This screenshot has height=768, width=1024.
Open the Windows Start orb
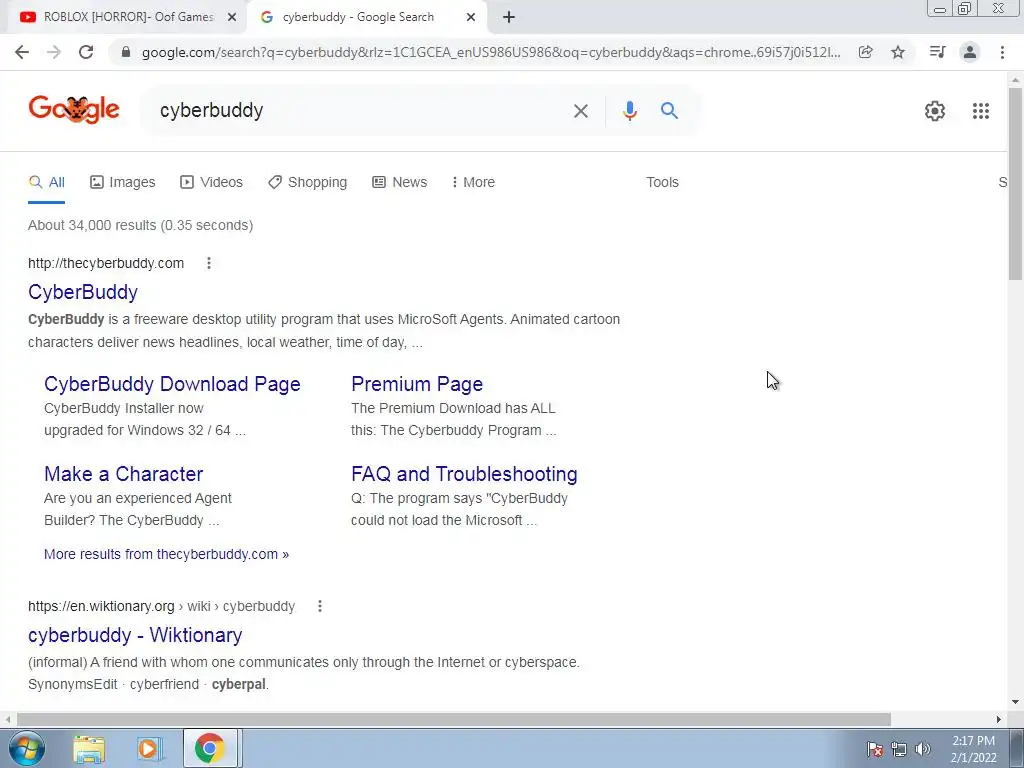[27, 748]
